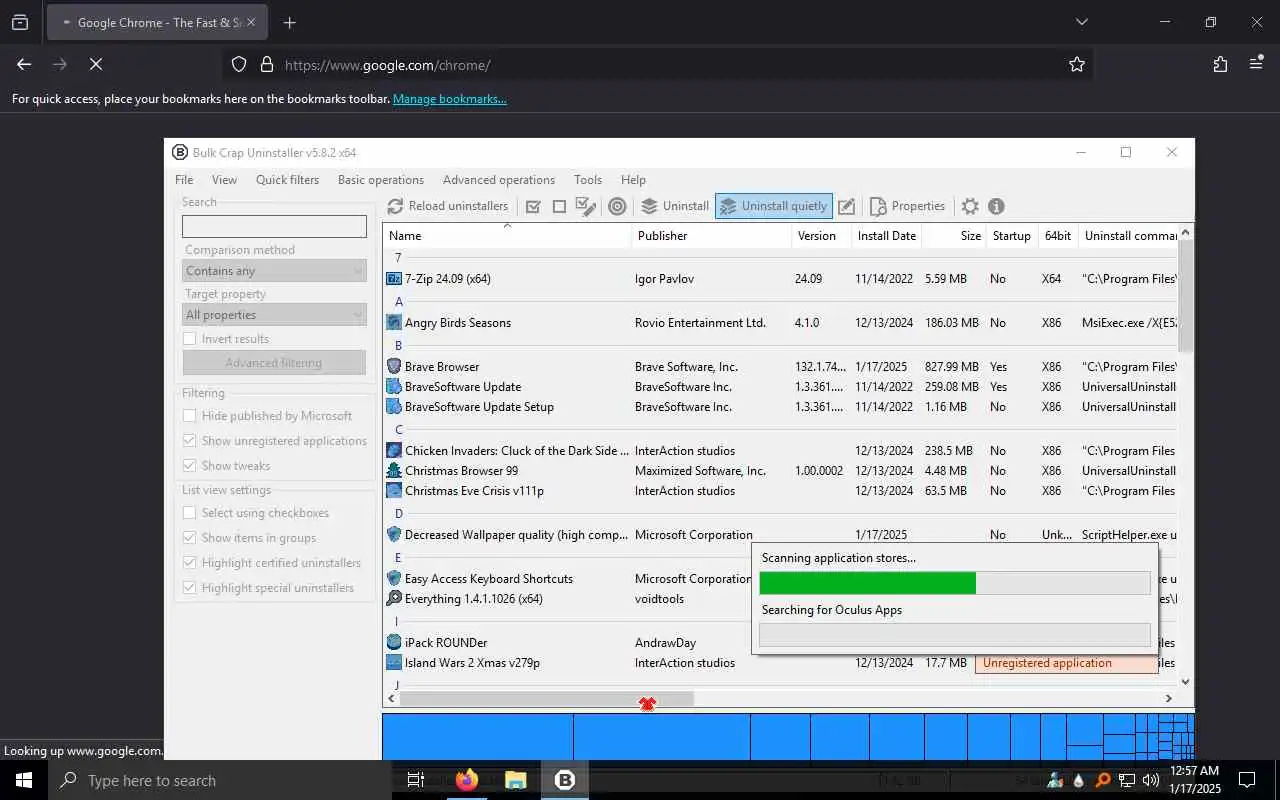1280x800 pixels.
Task: Click the info about icon
Action: (996, 206)
